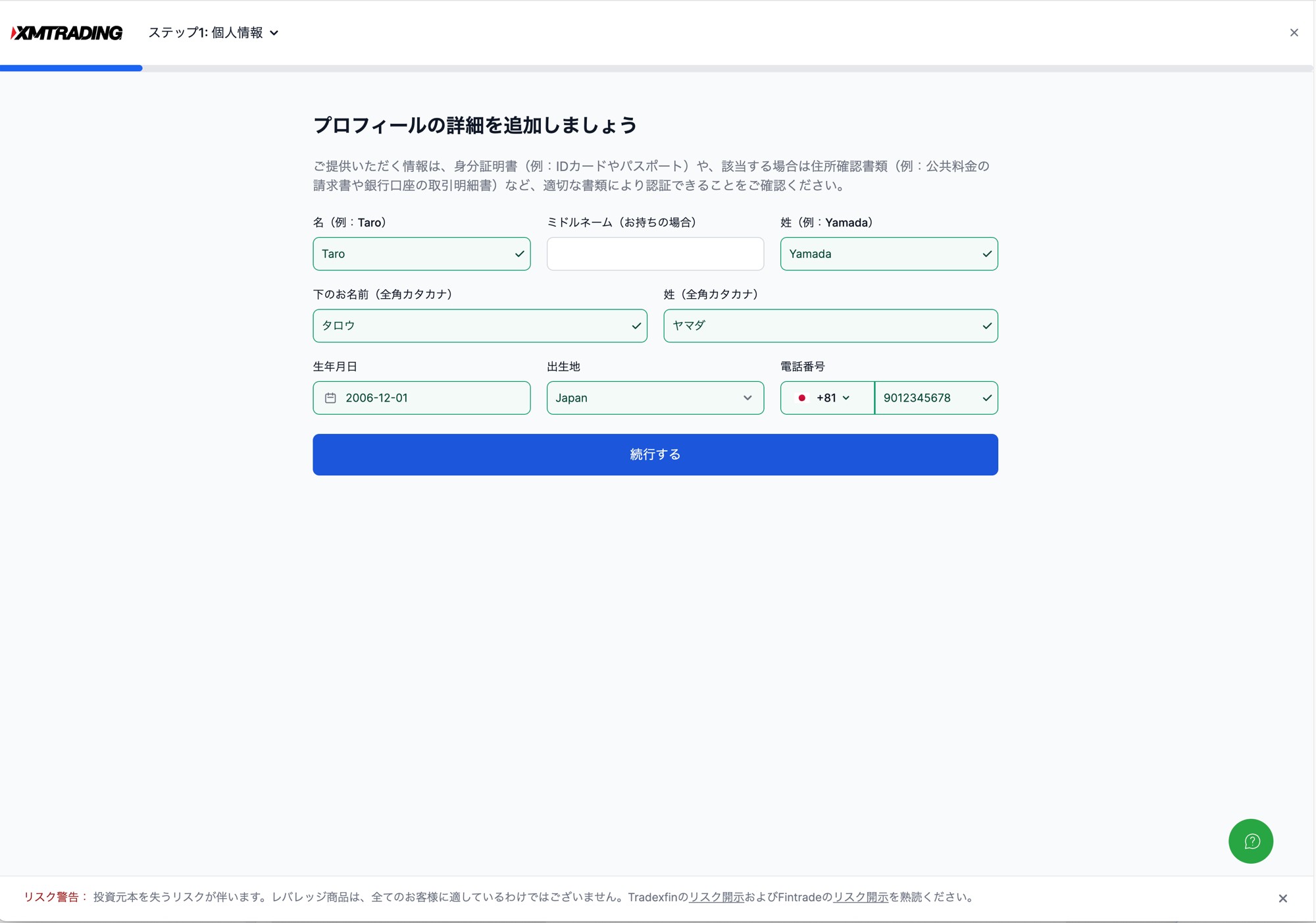This screenshot has width=1316, height=923.
Task: Click the first name field containing Taro
Action: (421, 253)
